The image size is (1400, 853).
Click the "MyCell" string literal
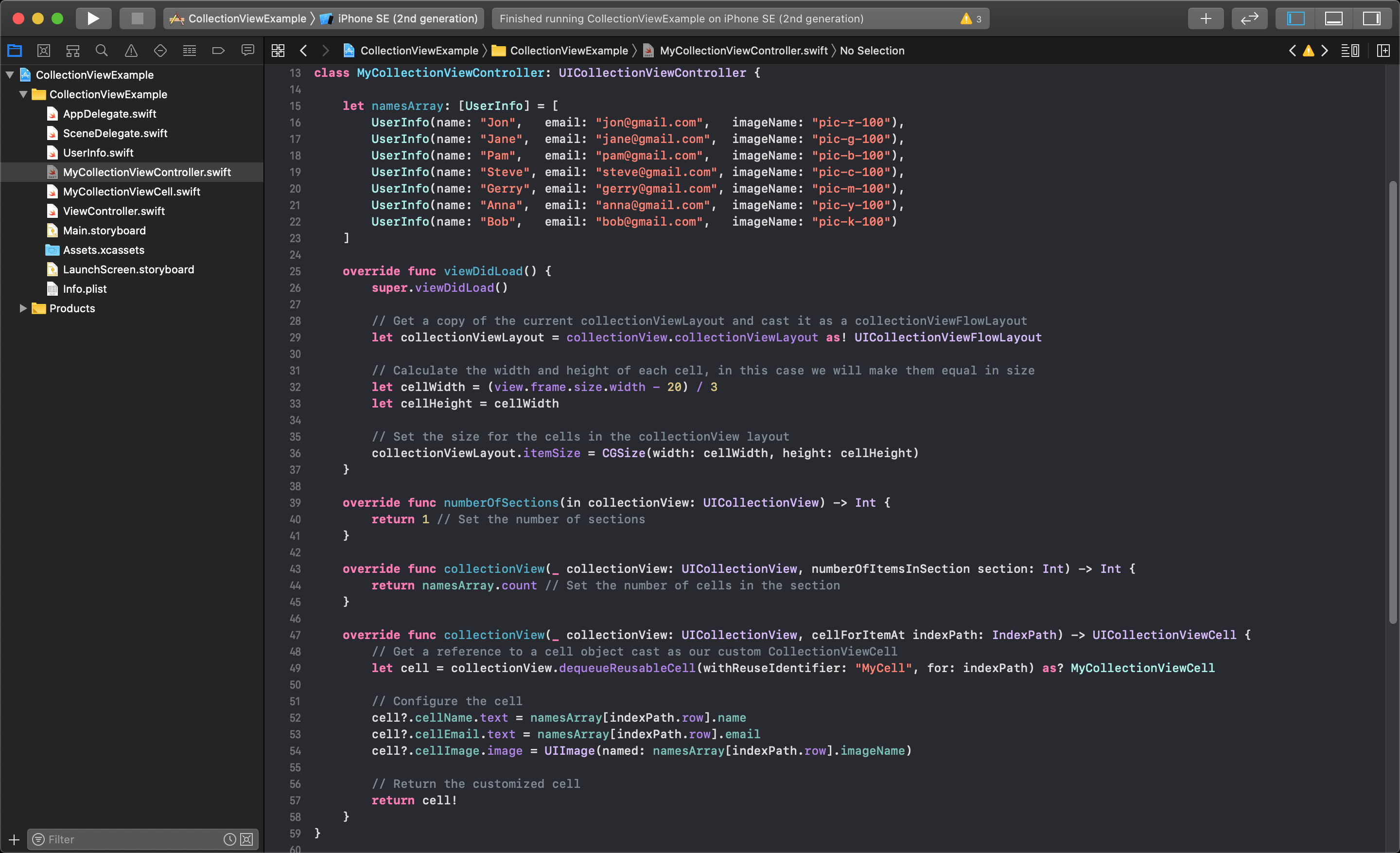tap(884, 668)
